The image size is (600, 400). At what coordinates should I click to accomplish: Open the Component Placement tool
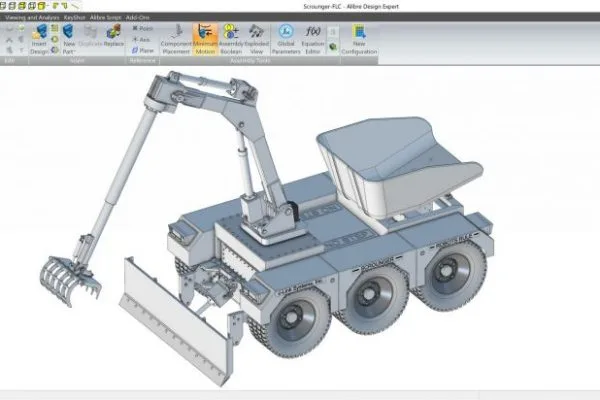pos(176,39)
